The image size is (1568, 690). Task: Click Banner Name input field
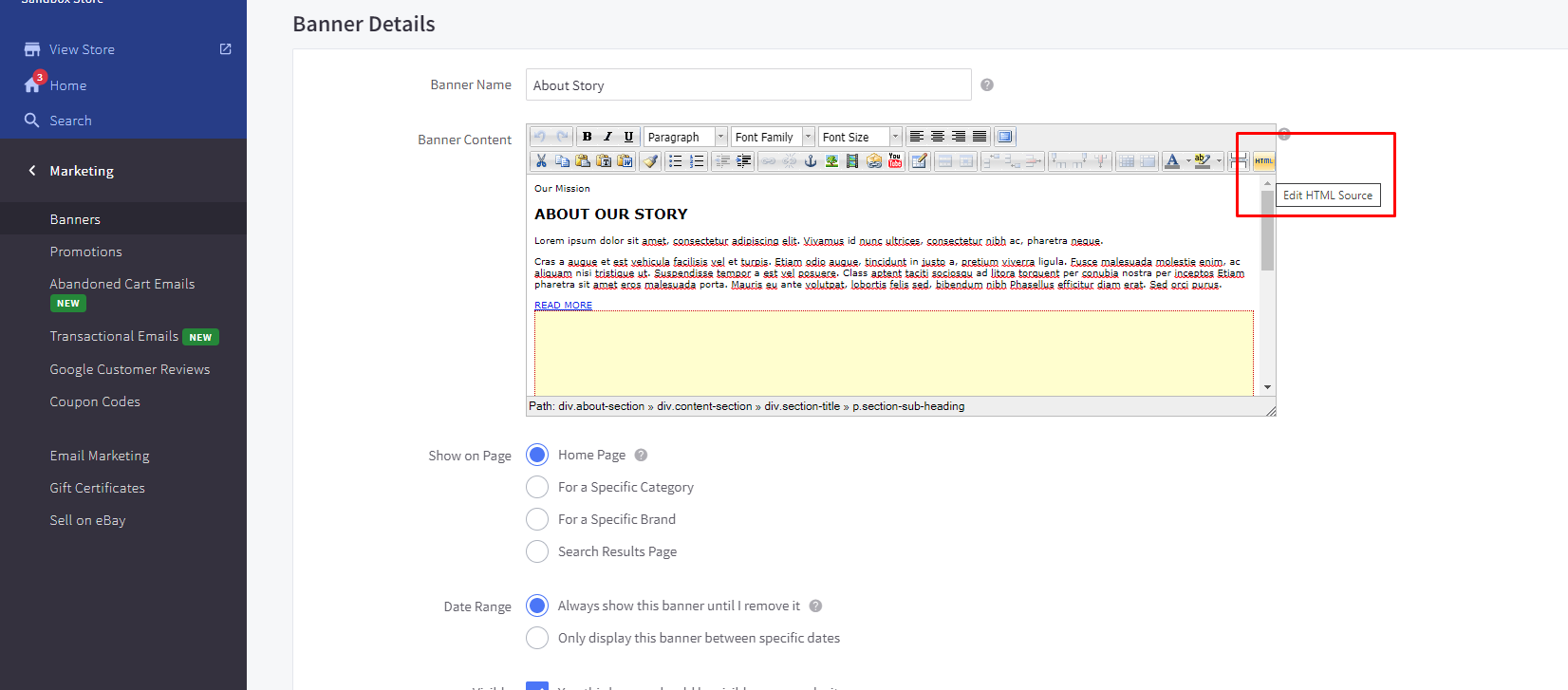(x=749, y=84)
